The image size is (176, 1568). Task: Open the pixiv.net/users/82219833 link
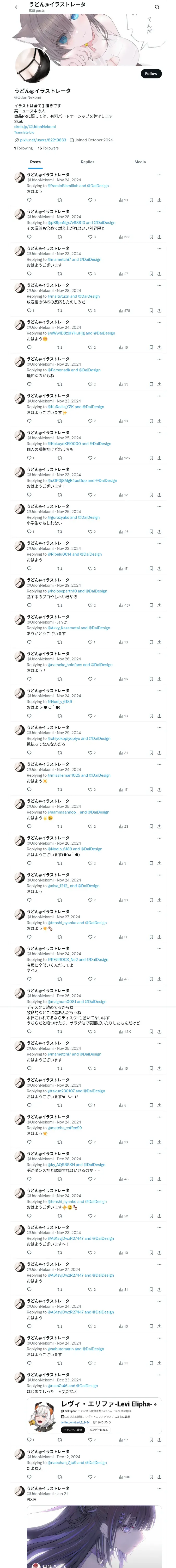click(43, 140)
